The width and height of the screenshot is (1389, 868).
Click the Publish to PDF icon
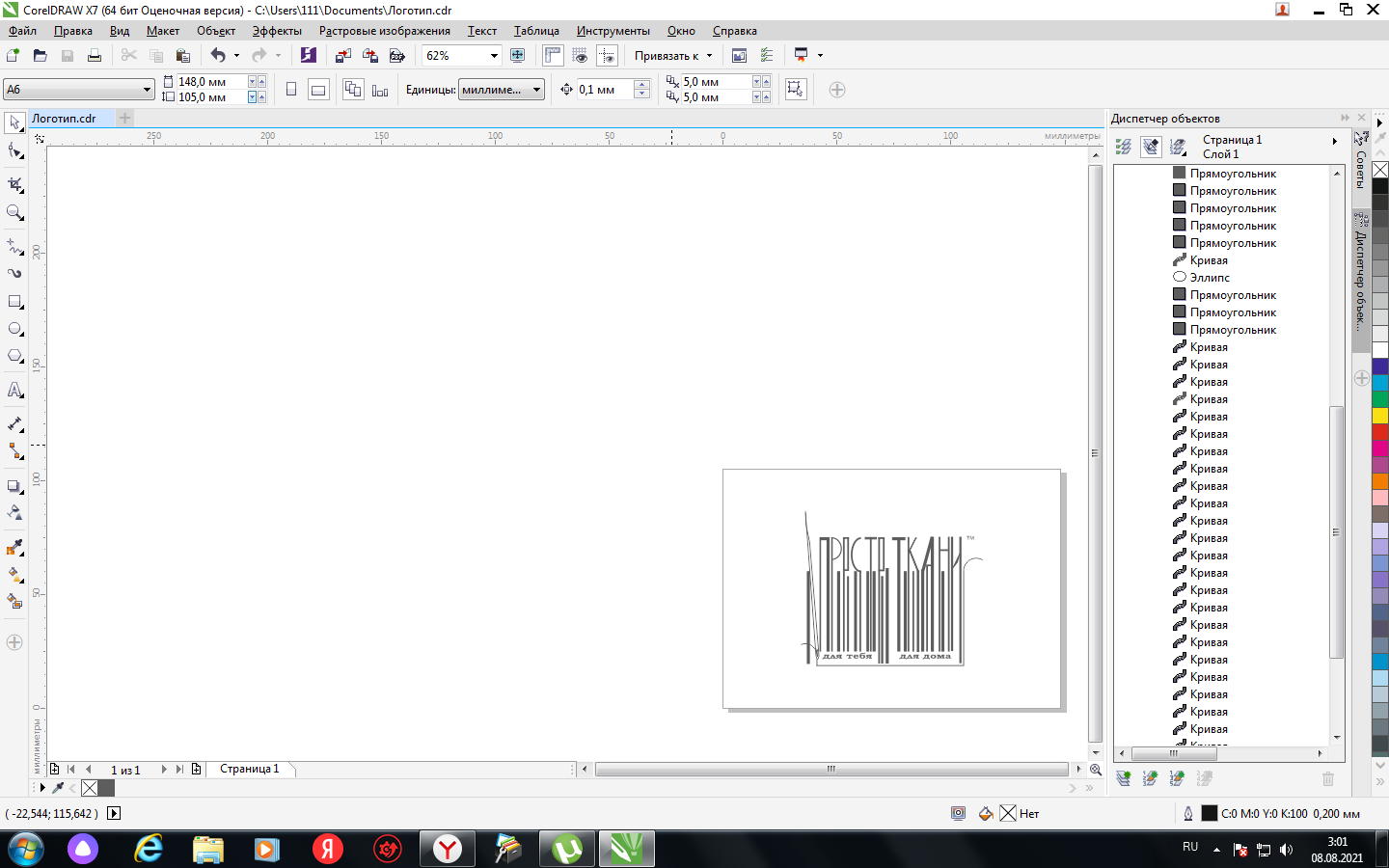coord(396,56)
